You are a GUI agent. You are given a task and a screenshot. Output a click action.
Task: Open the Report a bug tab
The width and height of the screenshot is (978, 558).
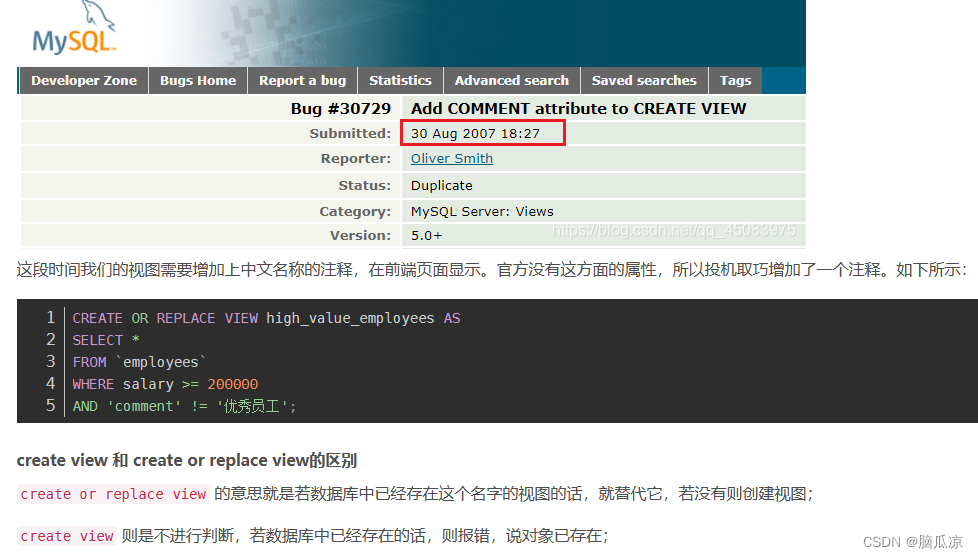click(303, 80)
